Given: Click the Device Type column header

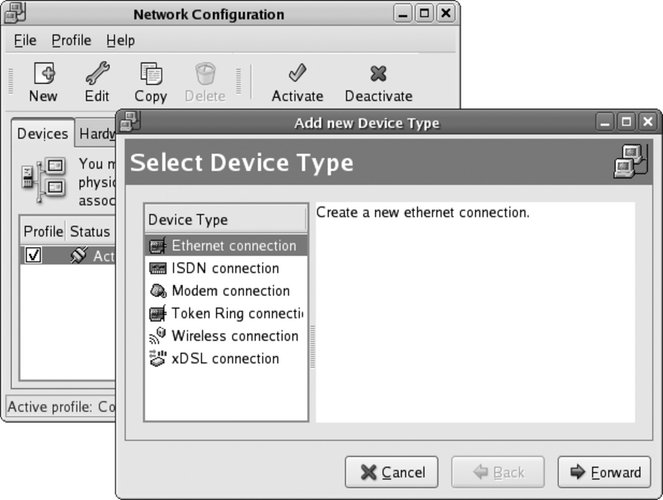Looking at the screenshot, I should pos(225,219).
